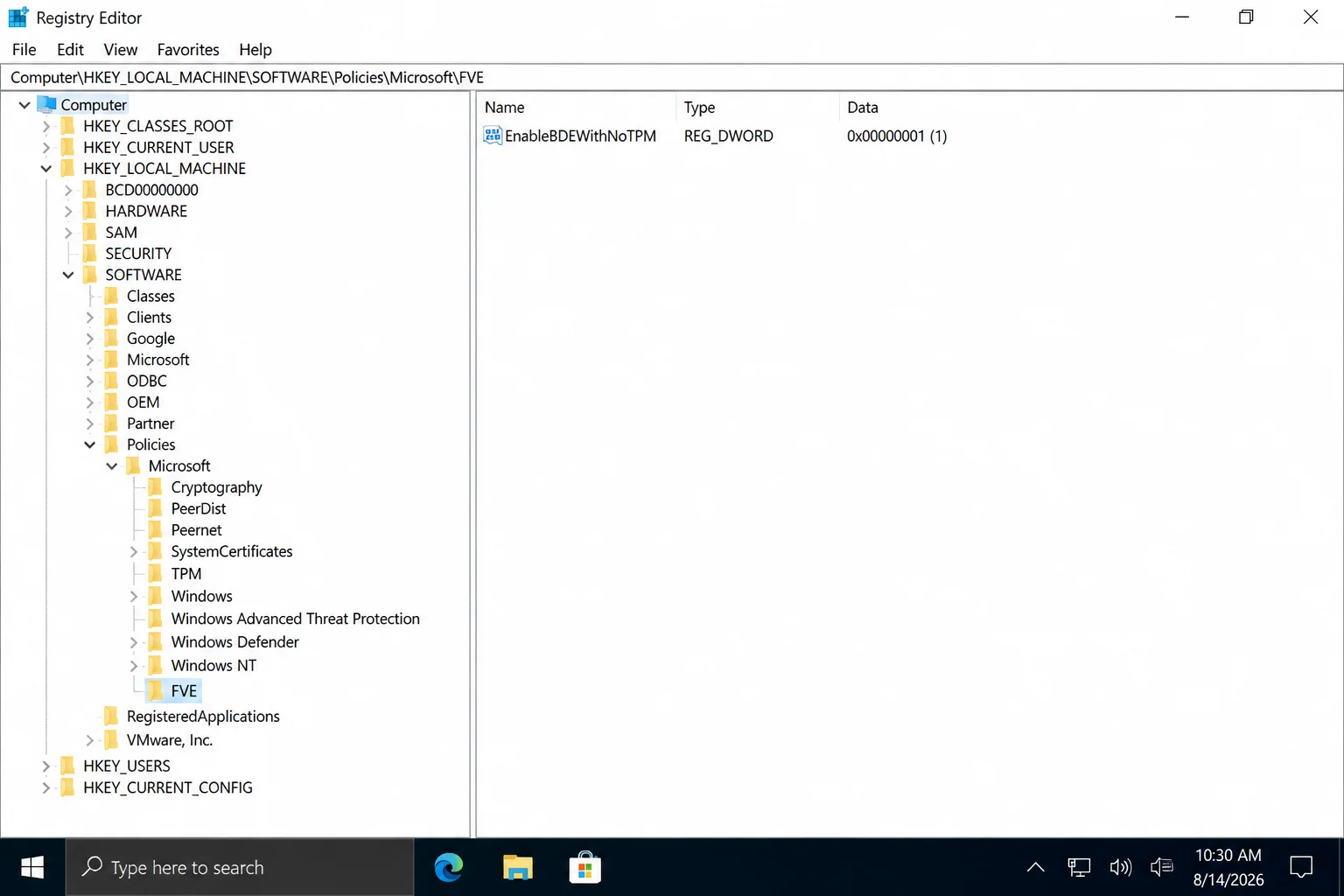Viewport: 1344px width, 896px height.
Task: Expand the BCD00000000 key
Action: coord(68,190)
